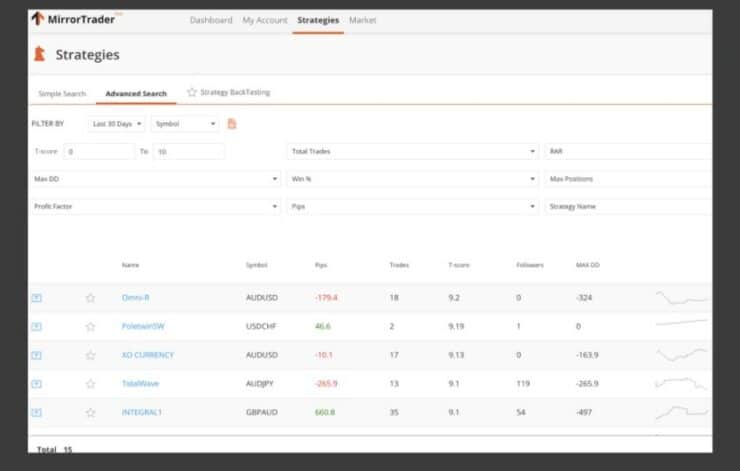Go to the Market tab
This screenshot has width=740, height=471.
point(362,20)
